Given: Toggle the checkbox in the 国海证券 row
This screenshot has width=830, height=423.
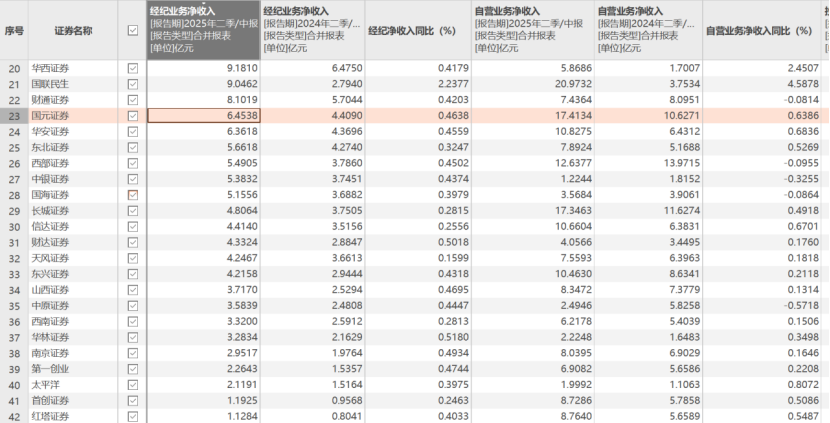Looking at the screenshot, I should click(133, 195).
